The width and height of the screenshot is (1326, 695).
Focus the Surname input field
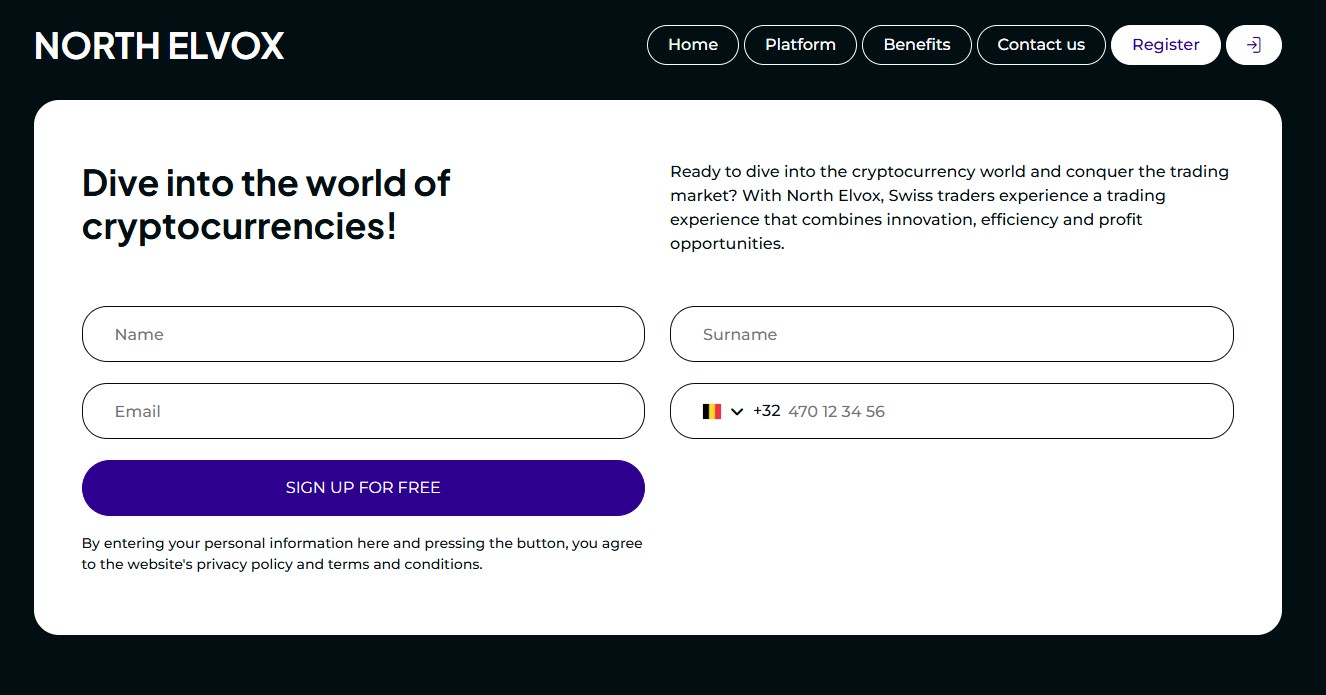(x=952, y=334)
